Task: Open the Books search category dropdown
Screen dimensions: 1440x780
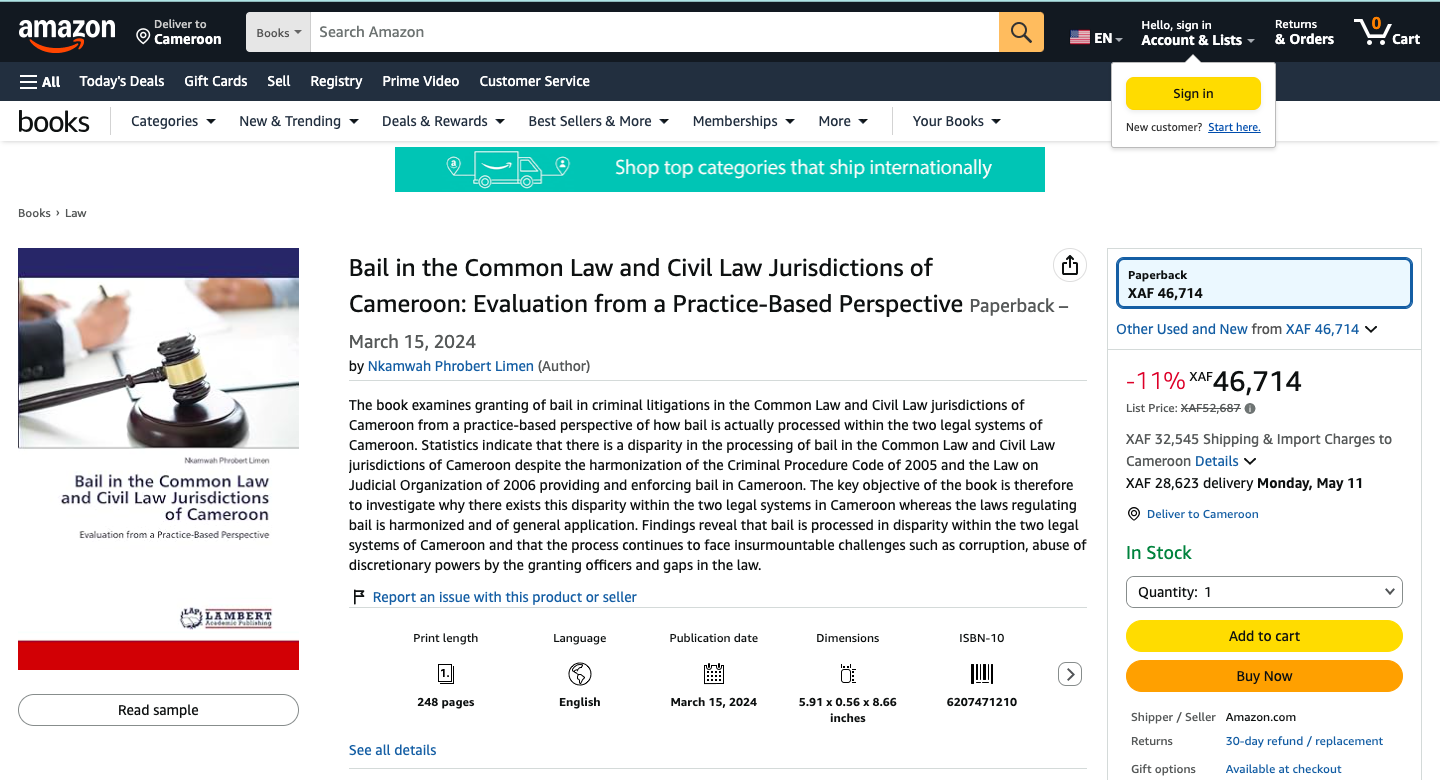Action: coord(278,32)
